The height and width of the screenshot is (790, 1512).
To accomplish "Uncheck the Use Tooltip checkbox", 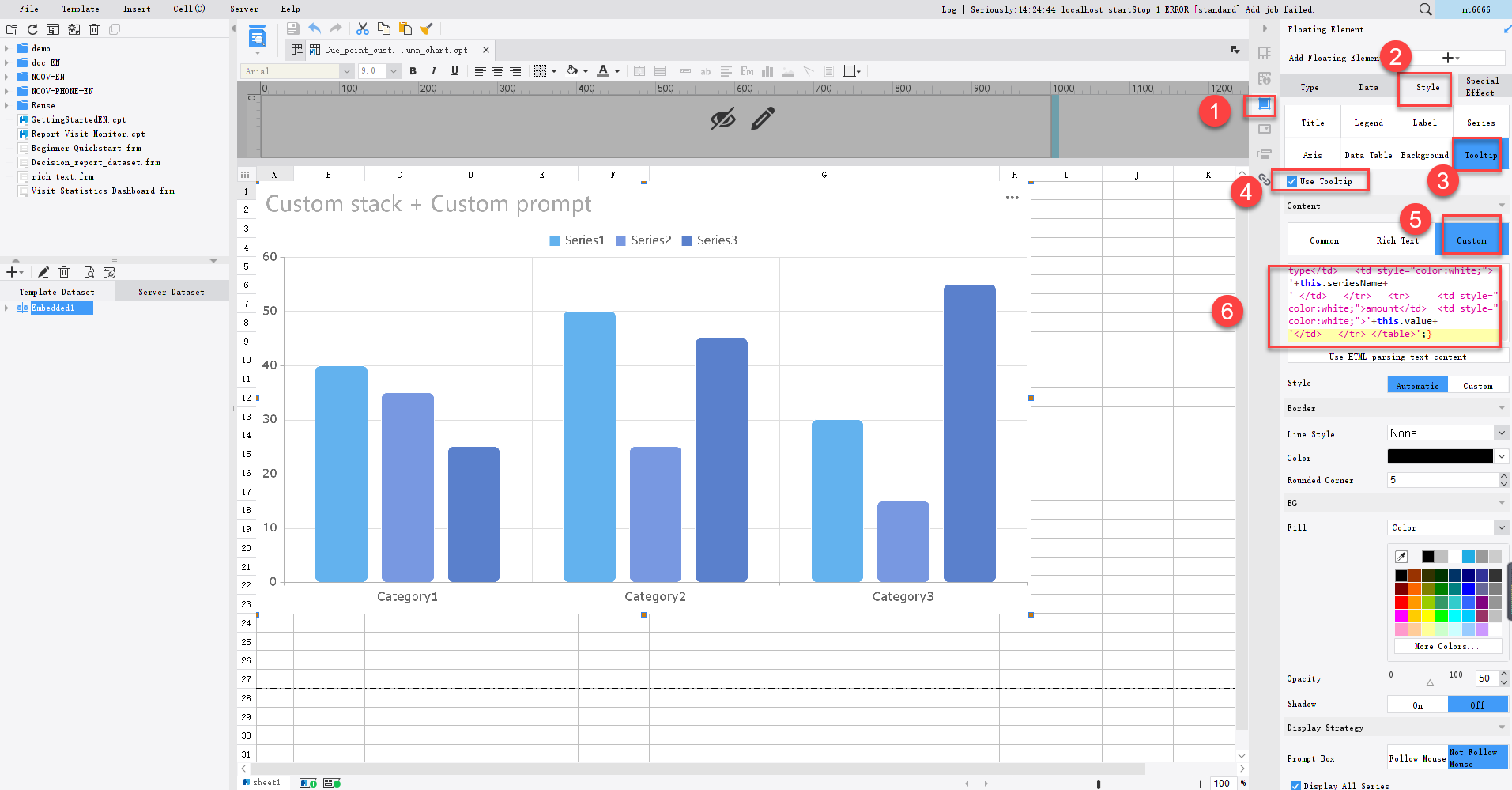I will point(1292,182).
